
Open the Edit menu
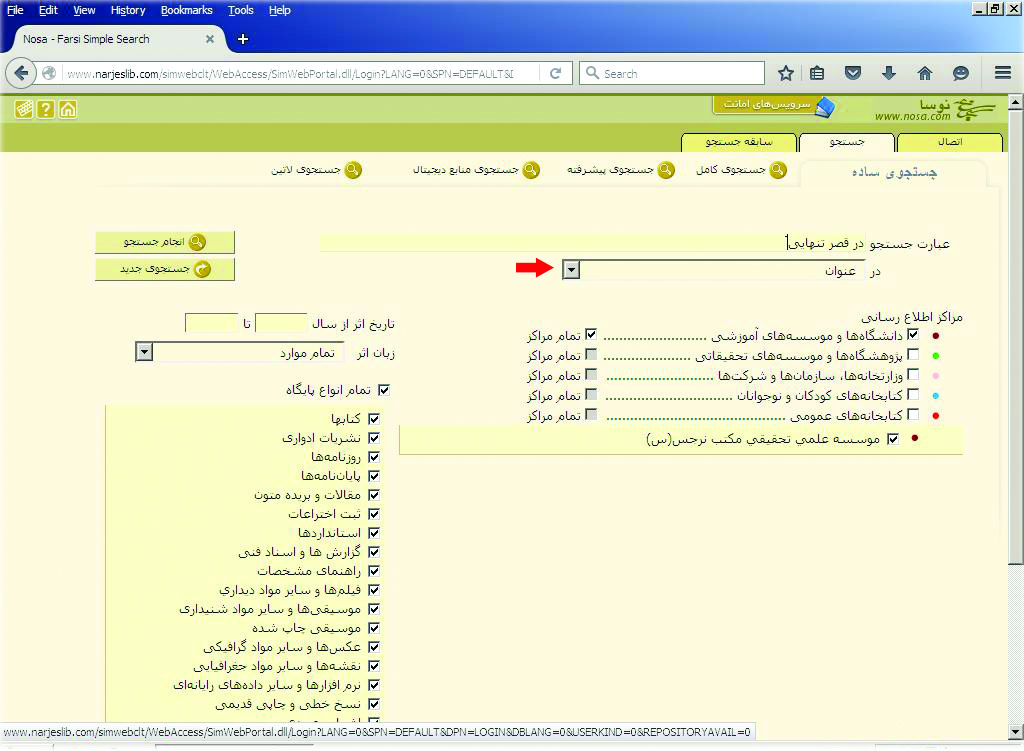pyautogui.click(x=48, y=10)
